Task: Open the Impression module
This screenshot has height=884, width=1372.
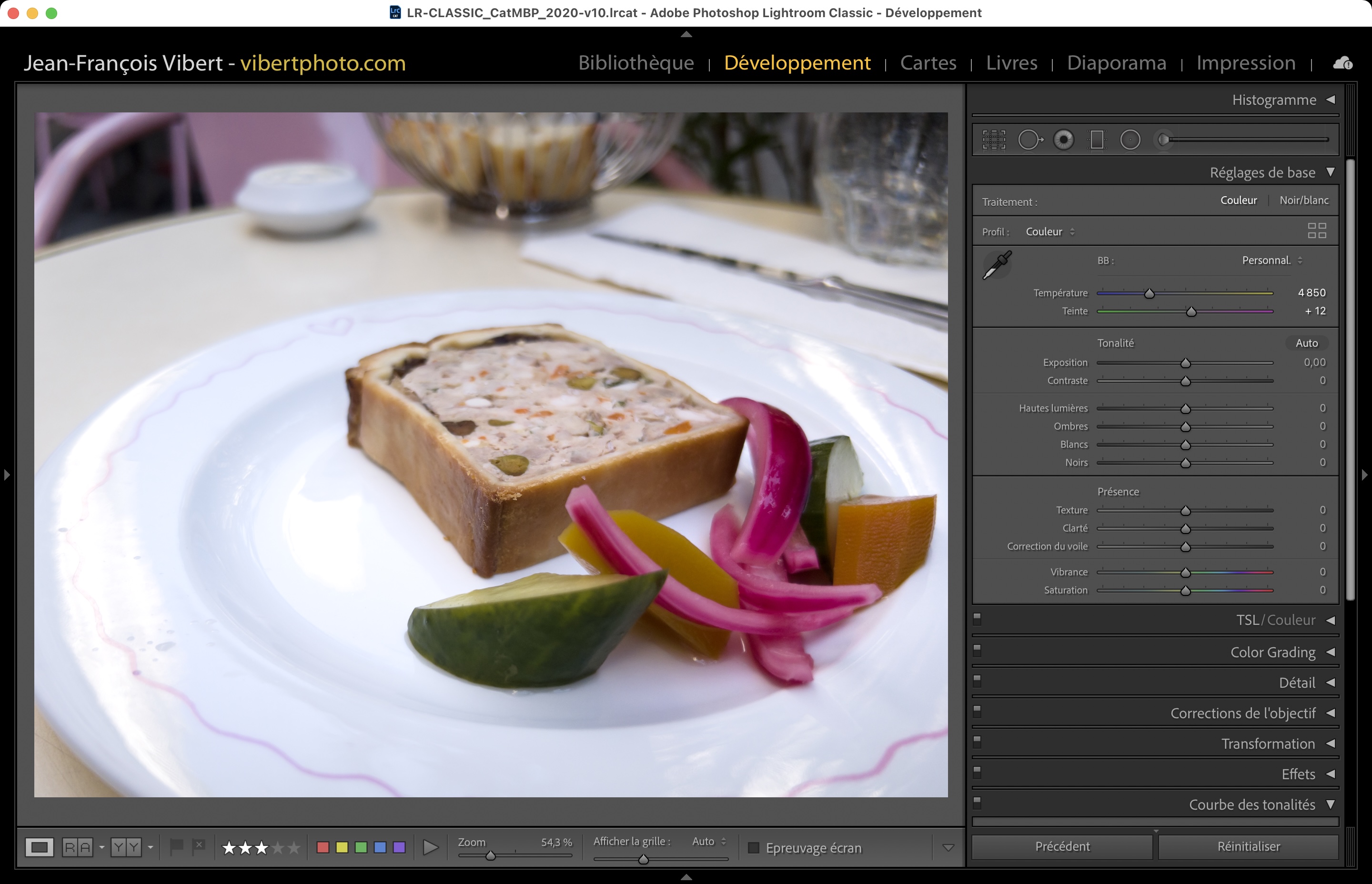Action: point(1245,62)
